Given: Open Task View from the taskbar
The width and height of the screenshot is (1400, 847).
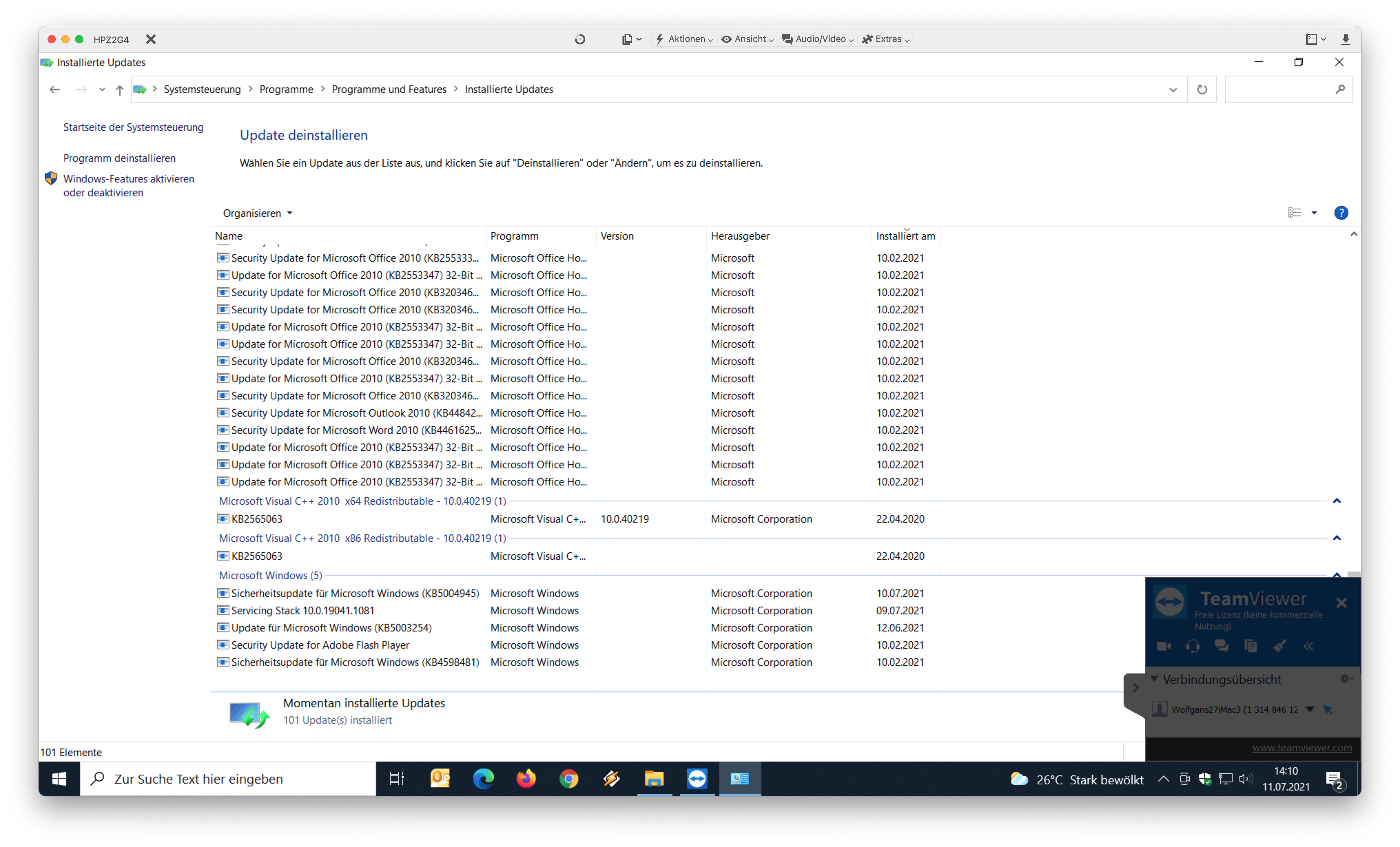Looking at the screenshot, I should pos(397,778).
